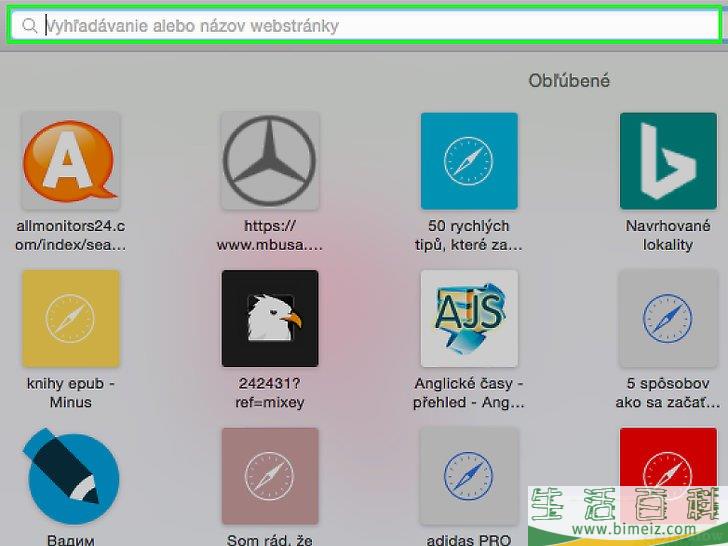Open the Mercedes mbusa favorite icon
This screenshot has height=546, width=728.
[x=270, y=161]
